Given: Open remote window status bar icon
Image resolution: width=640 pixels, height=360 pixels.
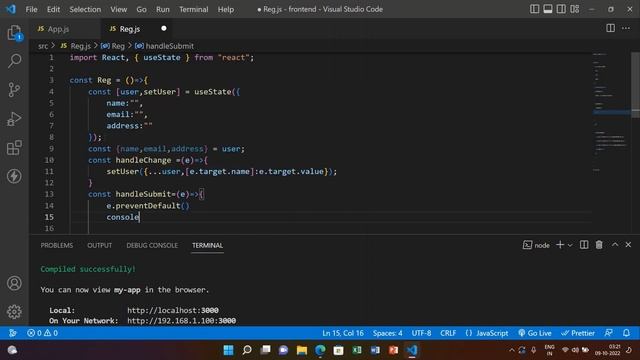Looking at the screenshot, I should pos(13,333).
